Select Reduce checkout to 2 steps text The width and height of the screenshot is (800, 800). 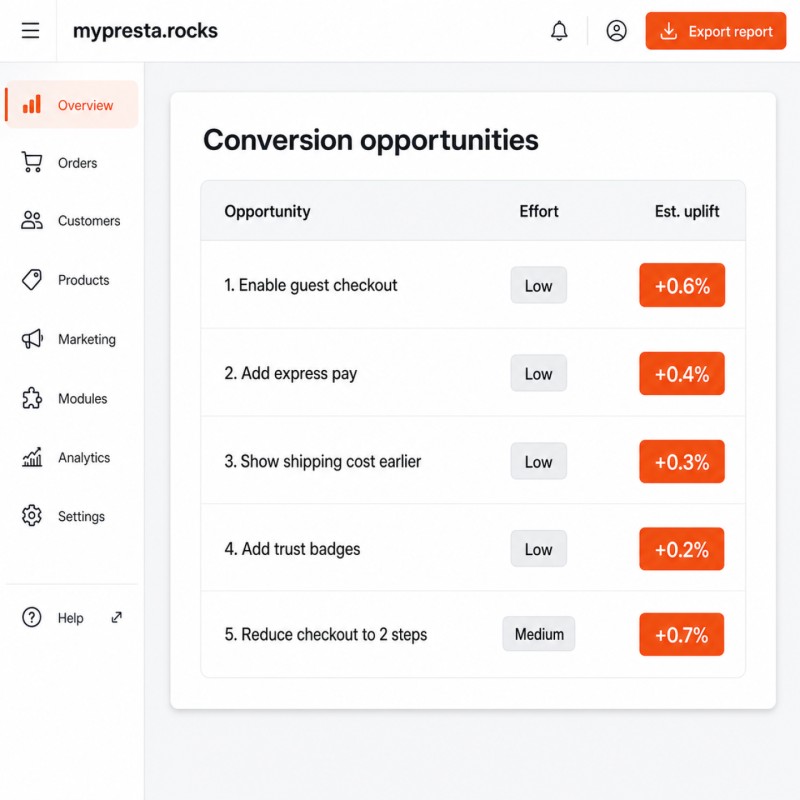(x=326, y=634)
